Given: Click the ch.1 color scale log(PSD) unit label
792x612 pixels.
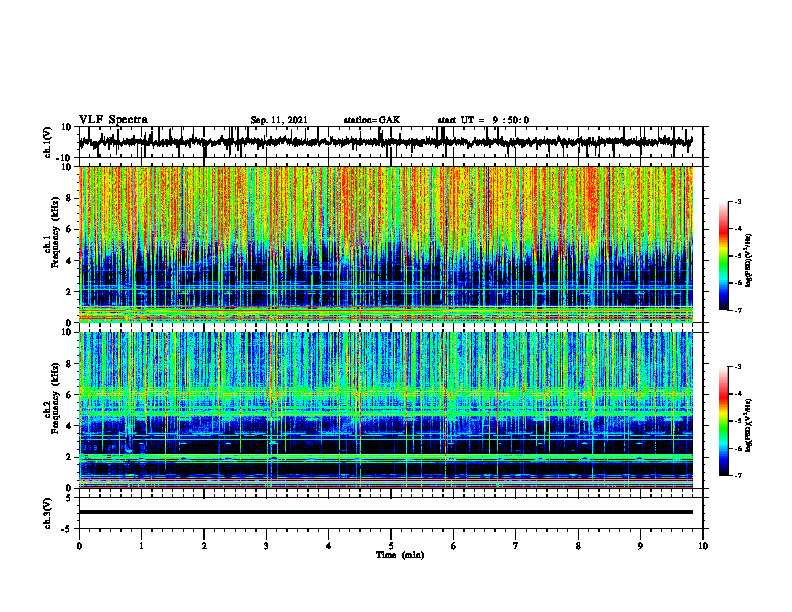Looking at the screenshot, I should point(749,260).
